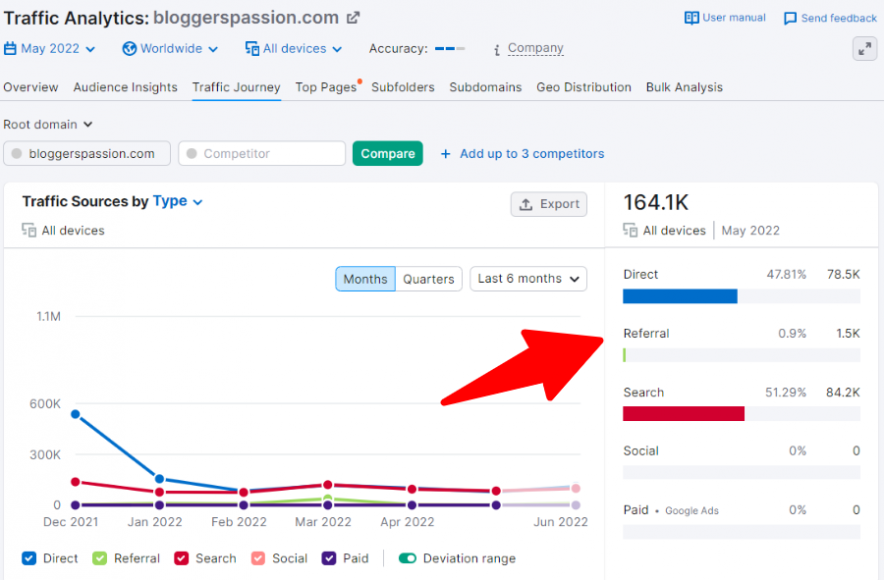Viewport: 884px width, 580px height.
Task: Open the User manual link
Action: [725, 18]
